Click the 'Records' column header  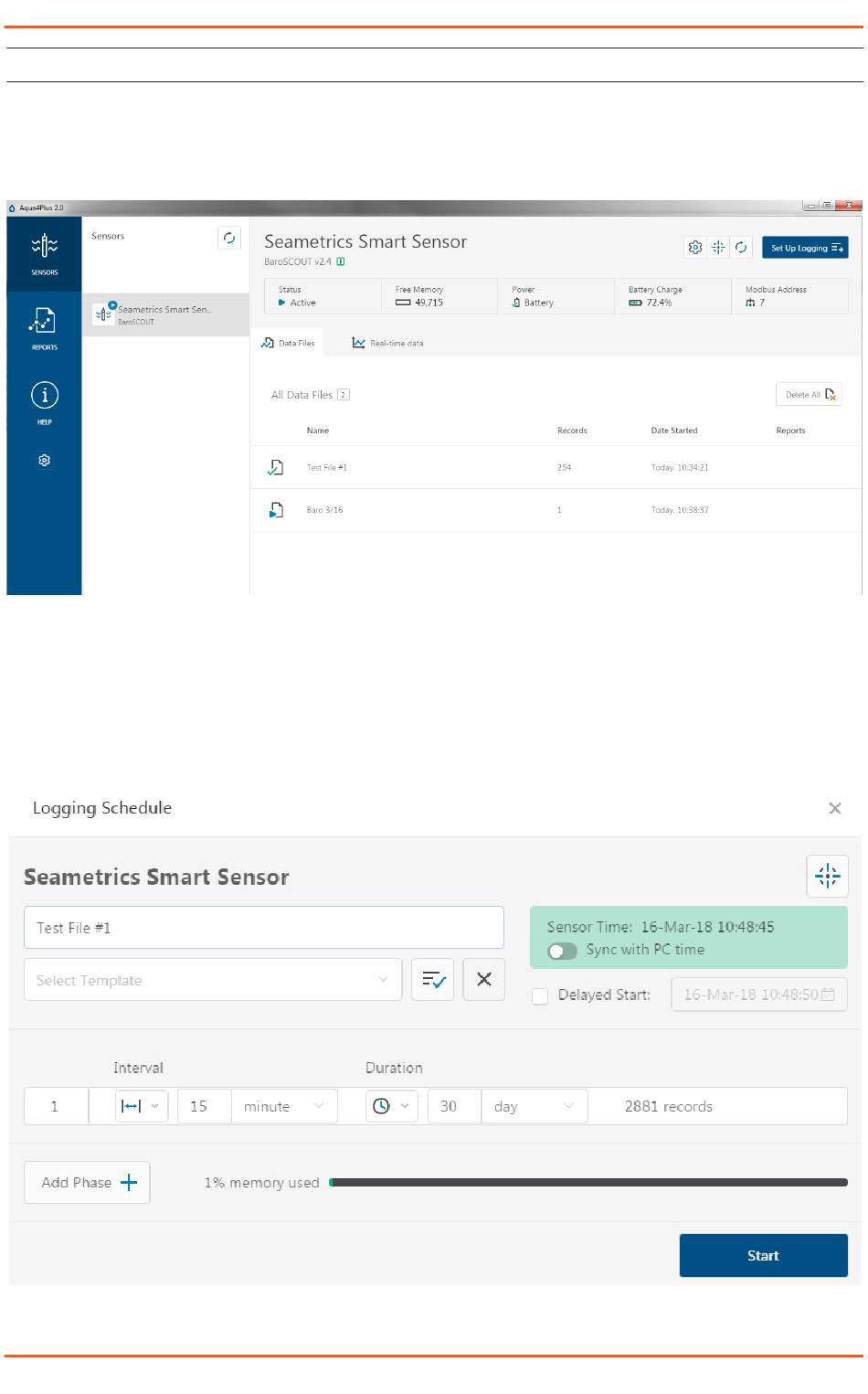(x=572, y=431)
